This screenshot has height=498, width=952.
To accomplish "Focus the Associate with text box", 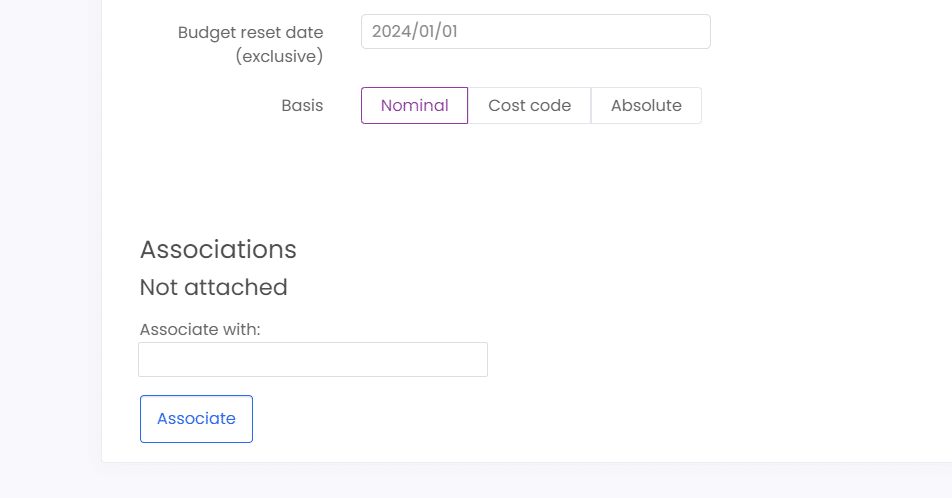I will click(x=313, y=360).
